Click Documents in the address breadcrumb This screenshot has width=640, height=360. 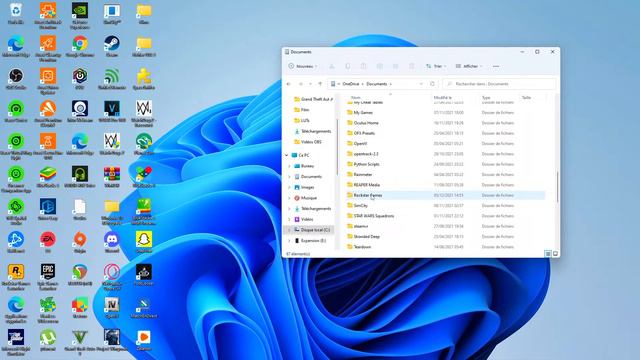[x=376, y=84]
